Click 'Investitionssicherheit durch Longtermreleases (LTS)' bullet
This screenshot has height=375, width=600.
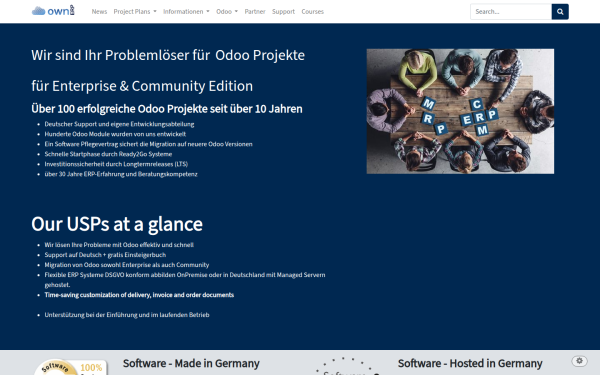116,164
